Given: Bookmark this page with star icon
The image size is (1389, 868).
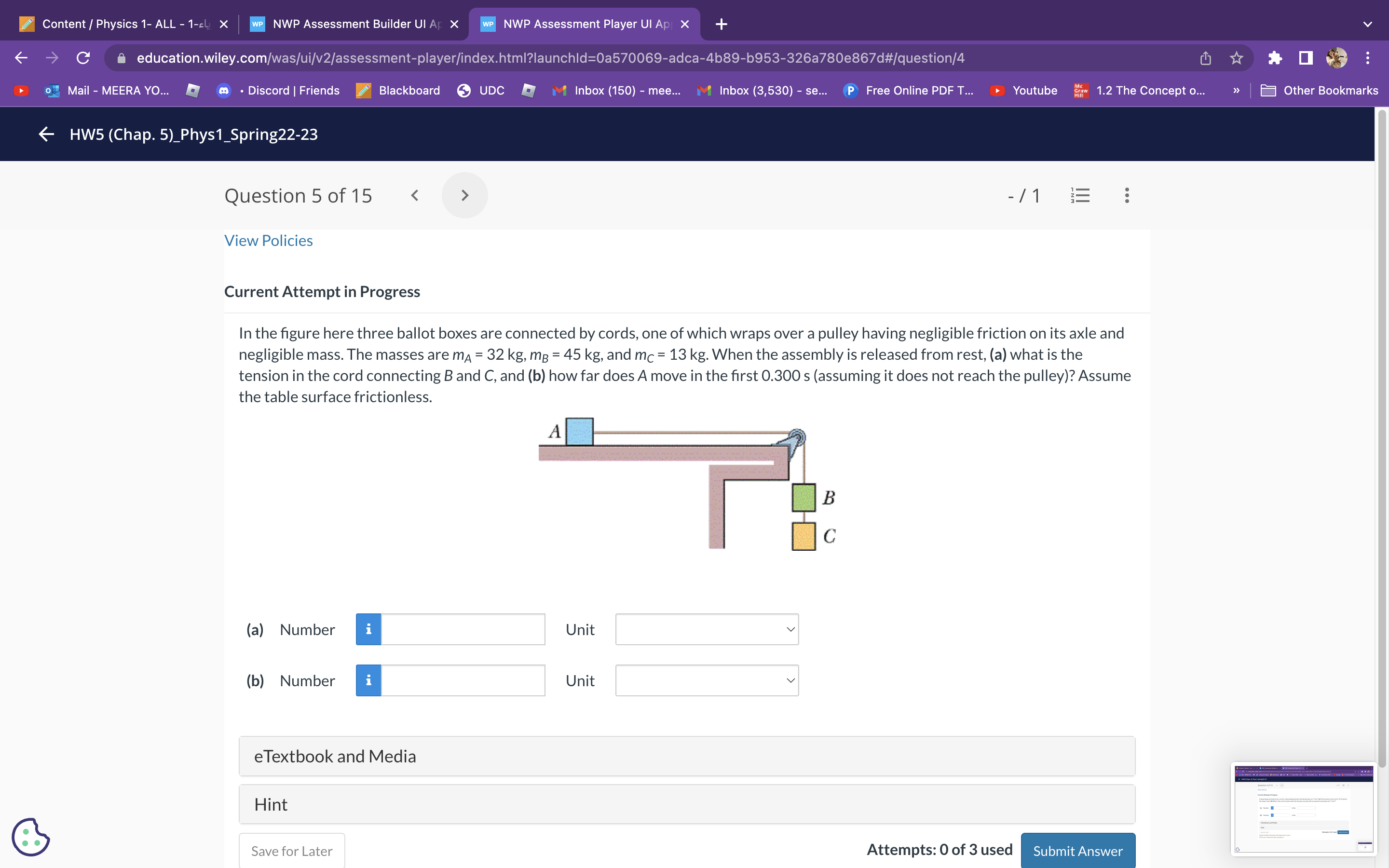Looking at the screenshot, I should pyautogui.click(x=1236, y=58).
